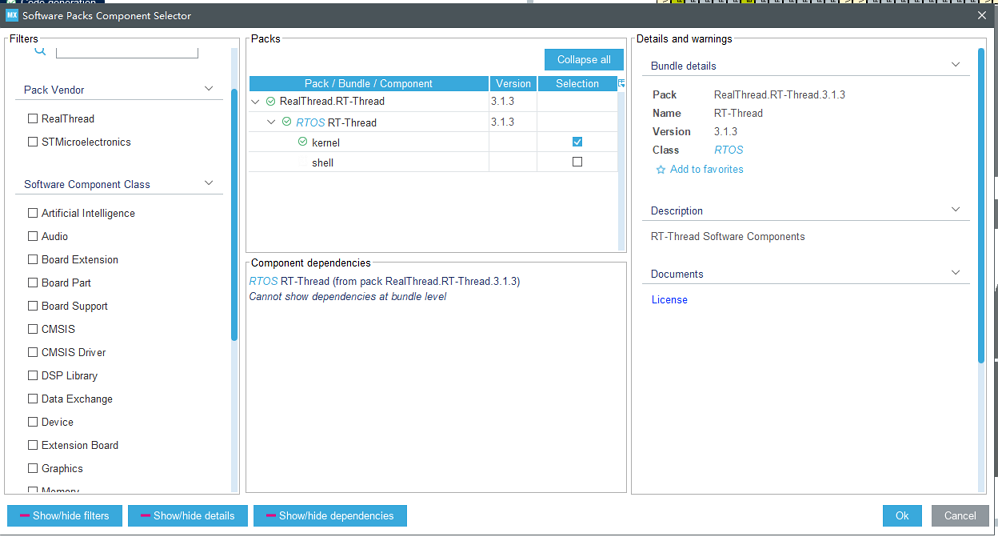Viewport: 998px width, 541px height.
Task: Click the Pack / Bundle / Component column header
Action: 369,83
